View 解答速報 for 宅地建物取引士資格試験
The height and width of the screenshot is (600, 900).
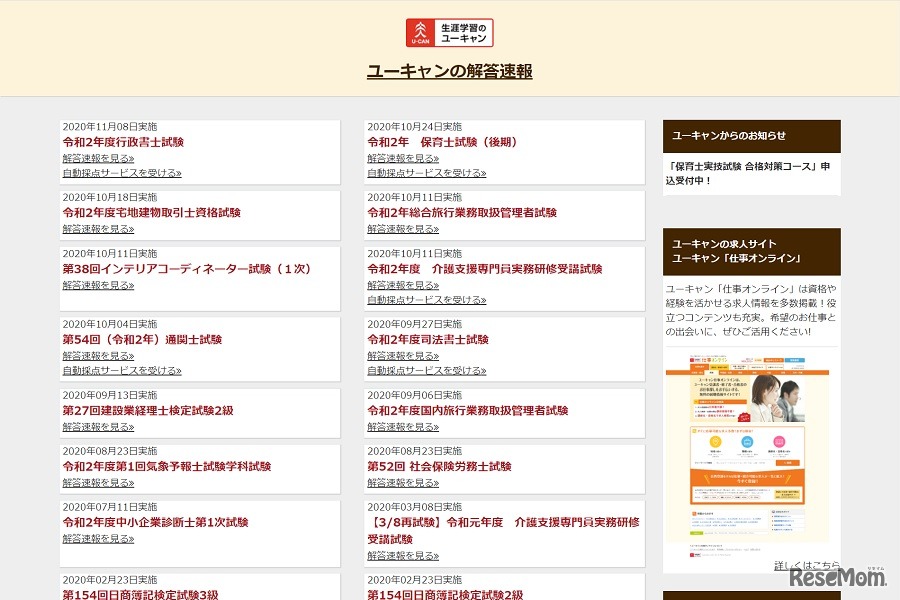pyautogui.click(x=98, y=228)
